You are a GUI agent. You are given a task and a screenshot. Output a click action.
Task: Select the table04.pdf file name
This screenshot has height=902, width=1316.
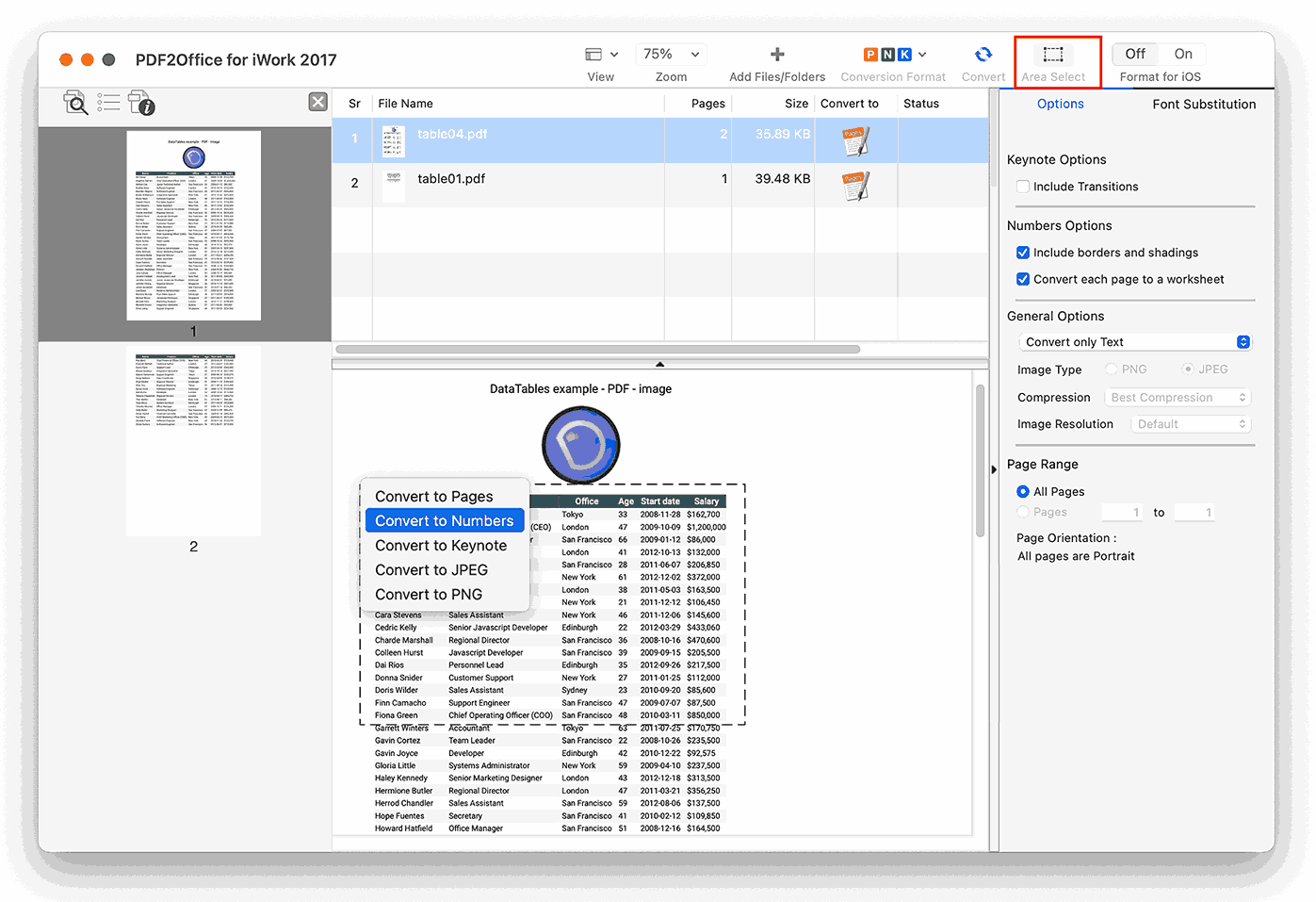pos(452,134)
